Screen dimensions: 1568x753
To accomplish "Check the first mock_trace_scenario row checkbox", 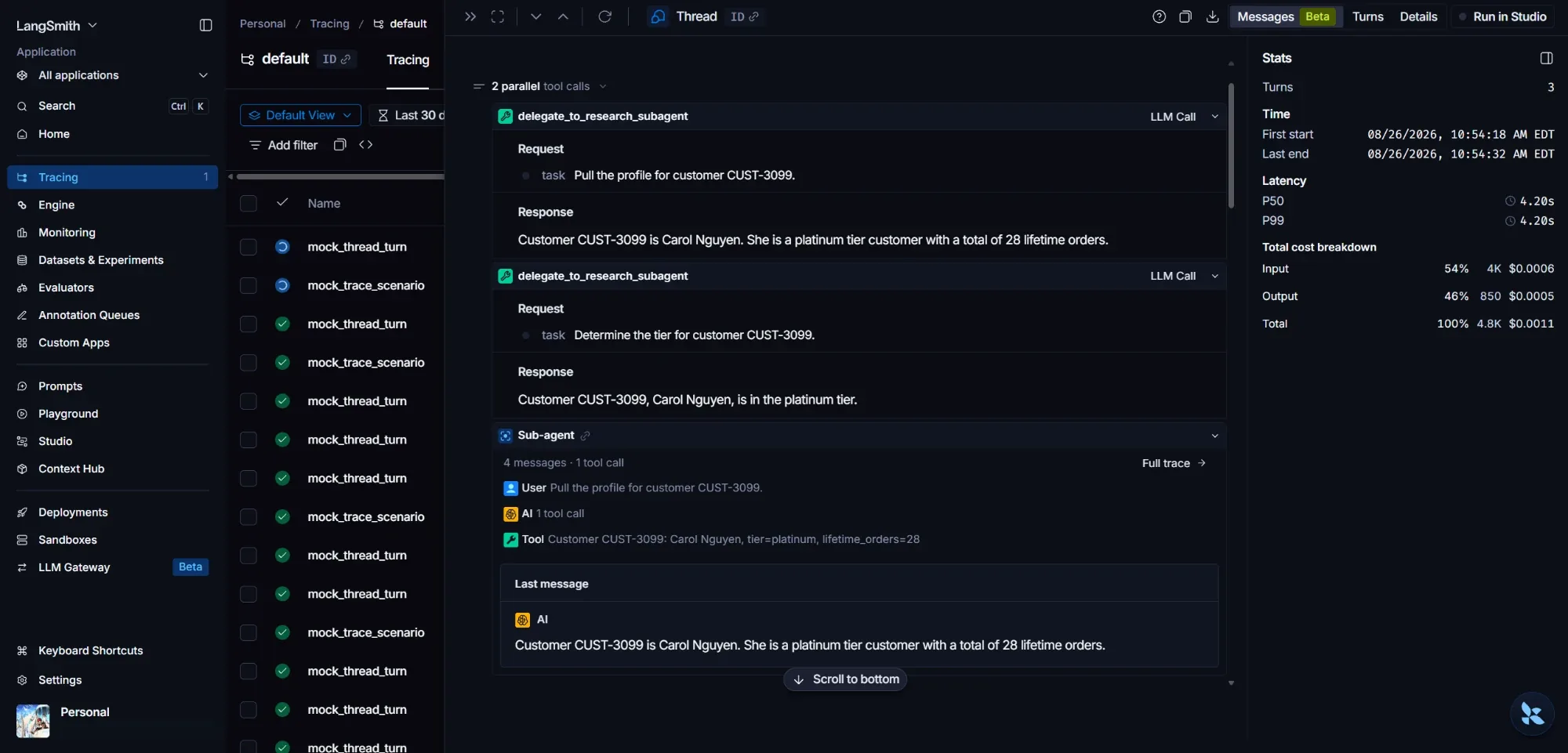I will [249, 285].
